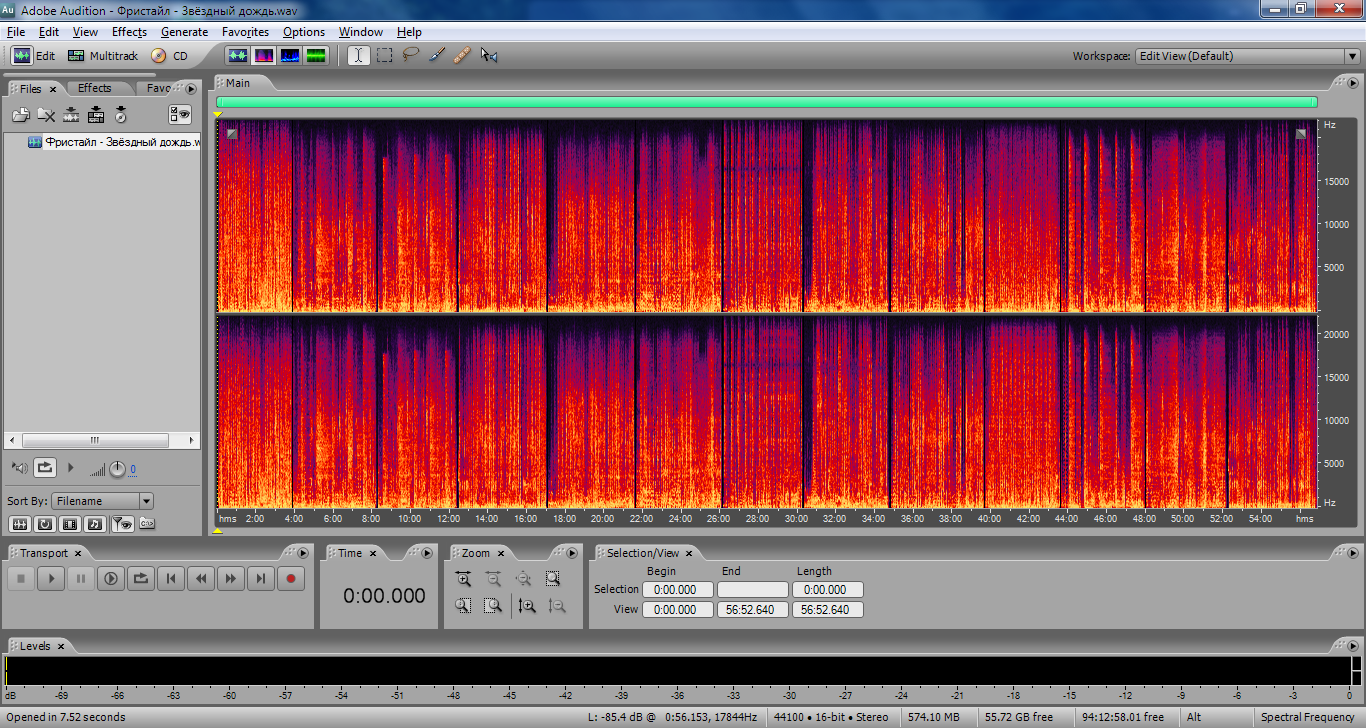This screenshot has height=728, width=1366.
Task: Select the Lasso Selection tool
Action: click(x=410, y=56)
